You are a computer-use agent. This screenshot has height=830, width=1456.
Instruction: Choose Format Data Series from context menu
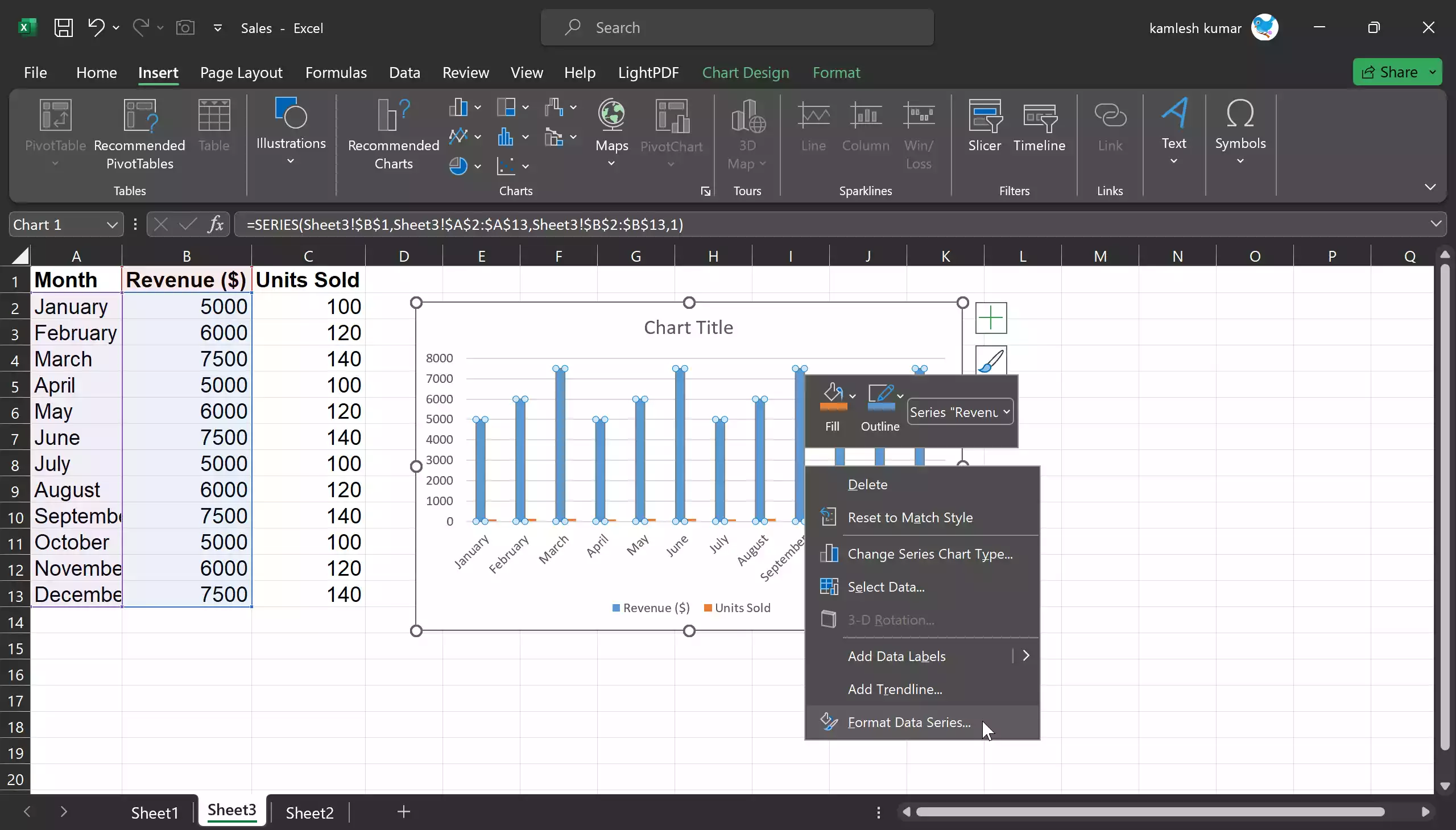[x=908, y=722]
